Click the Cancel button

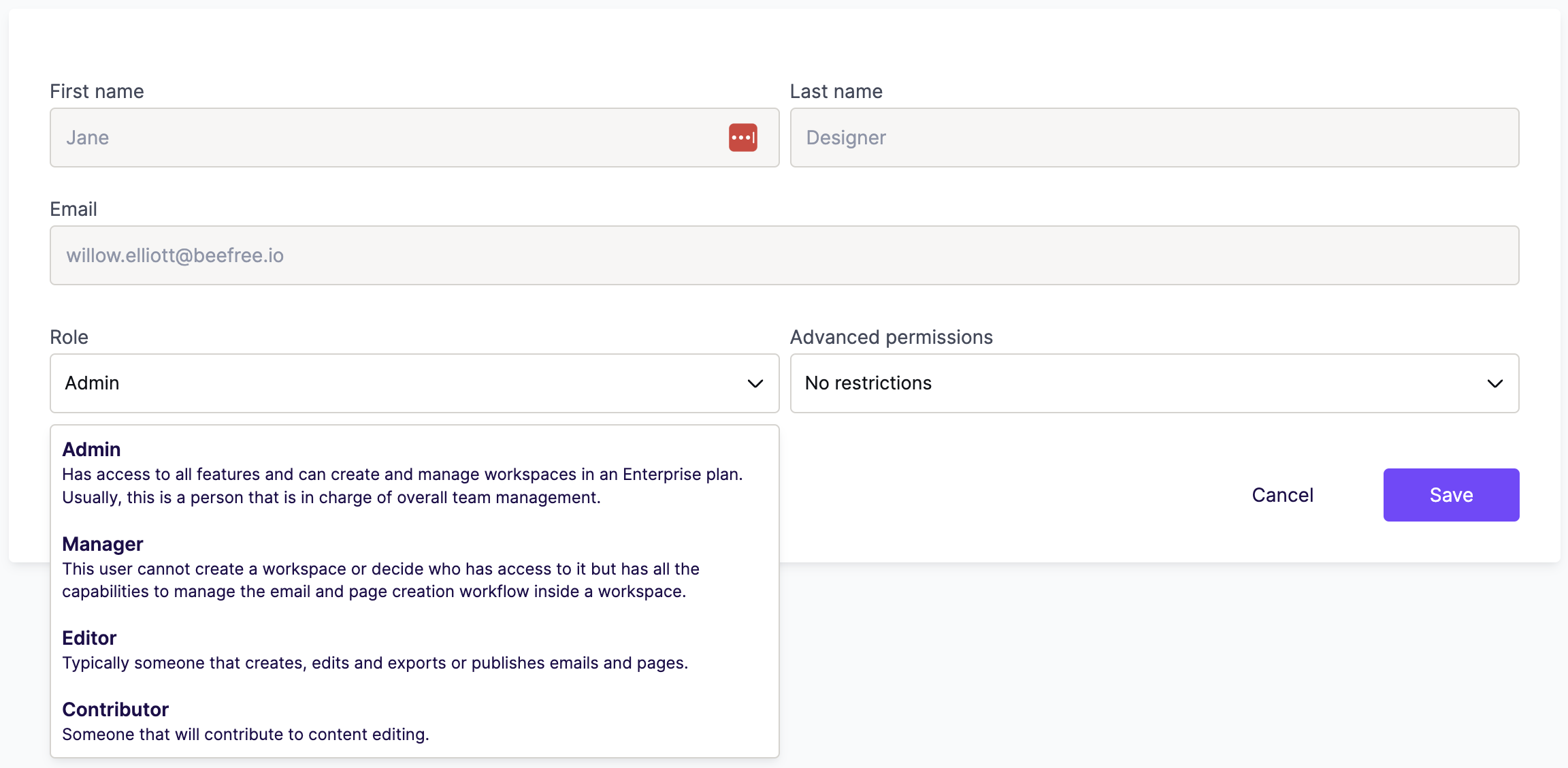1282,495
